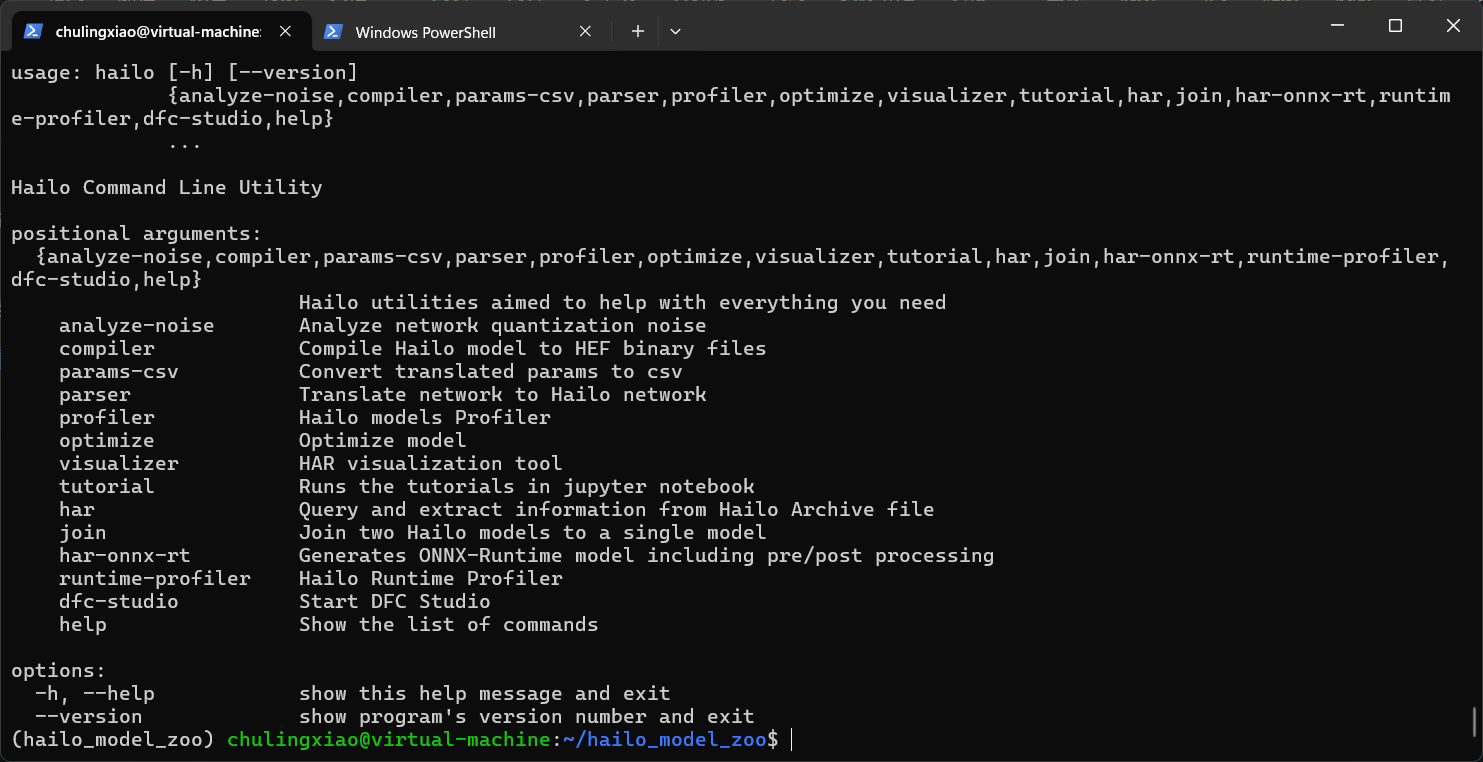Screen dimensions: 1483x762
Task: Click 'Start DFC Studio' description
Action: 395,601
